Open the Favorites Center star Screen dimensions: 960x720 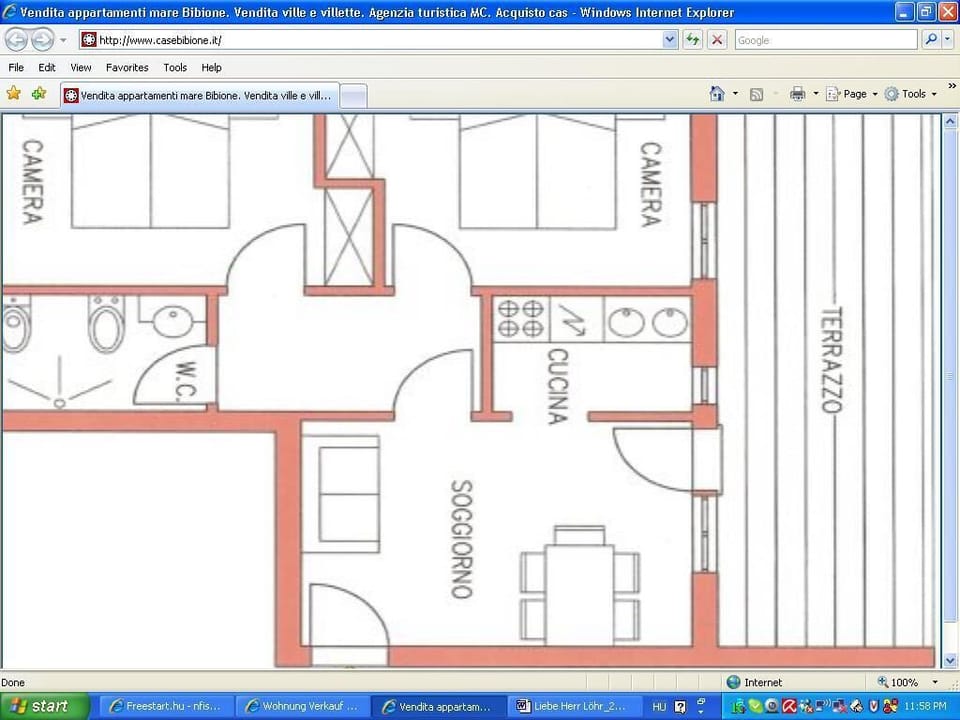click(14, 92)
